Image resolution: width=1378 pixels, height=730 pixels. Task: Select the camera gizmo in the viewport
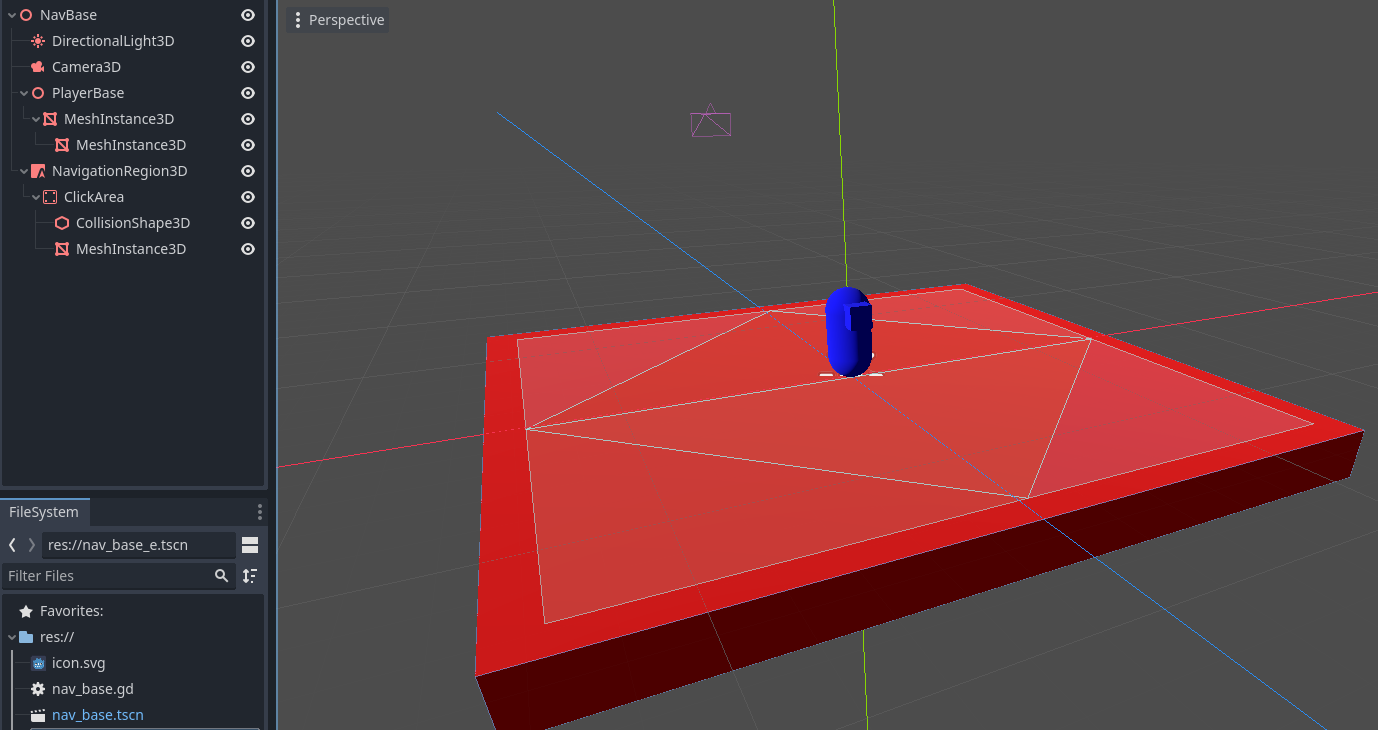[710, 122]
